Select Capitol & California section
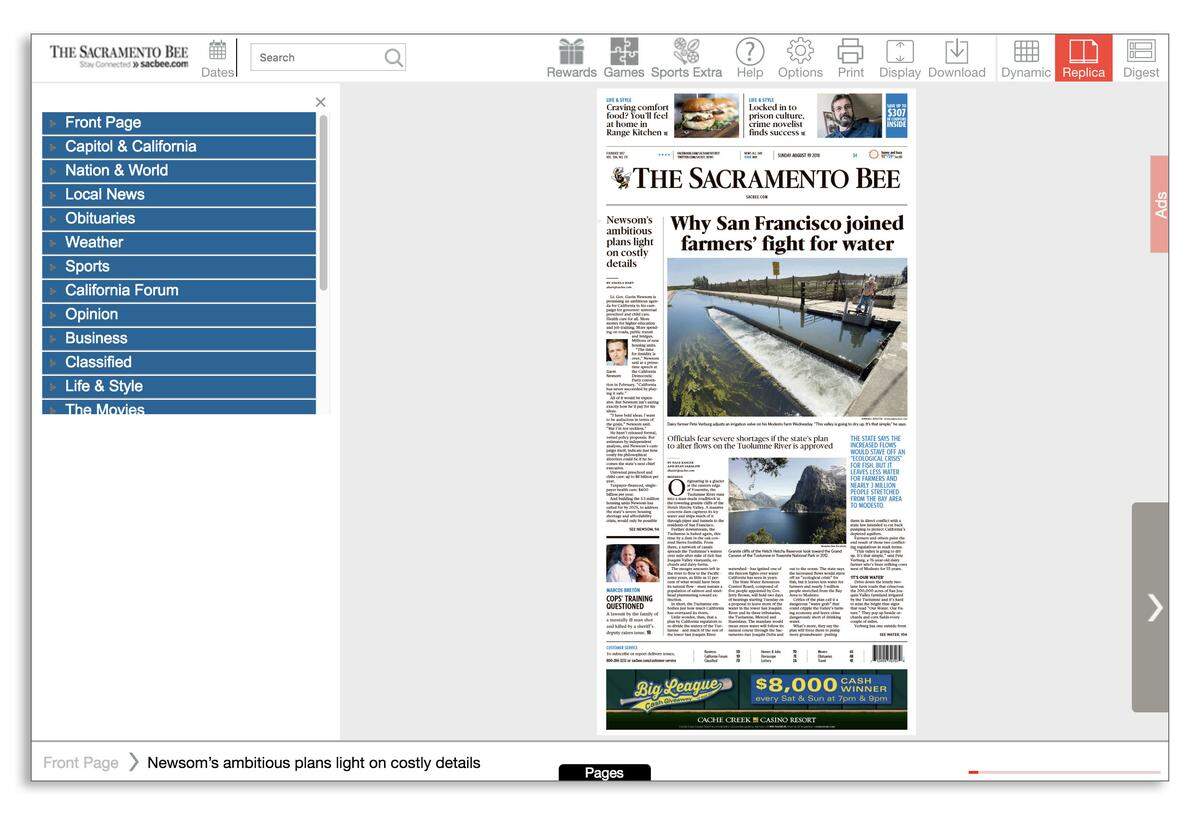Screen dimensions: 1200x815 [179, 146]
